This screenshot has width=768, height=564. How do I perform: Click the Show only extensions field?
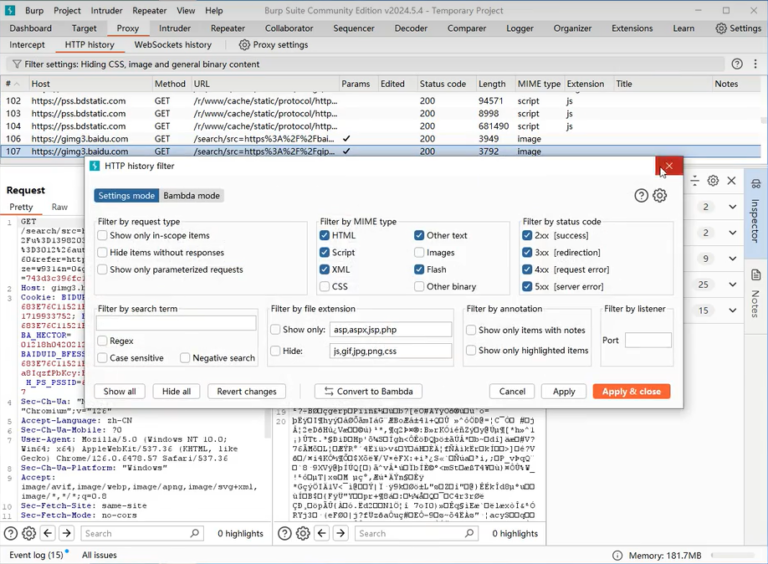tap(390, 329)
